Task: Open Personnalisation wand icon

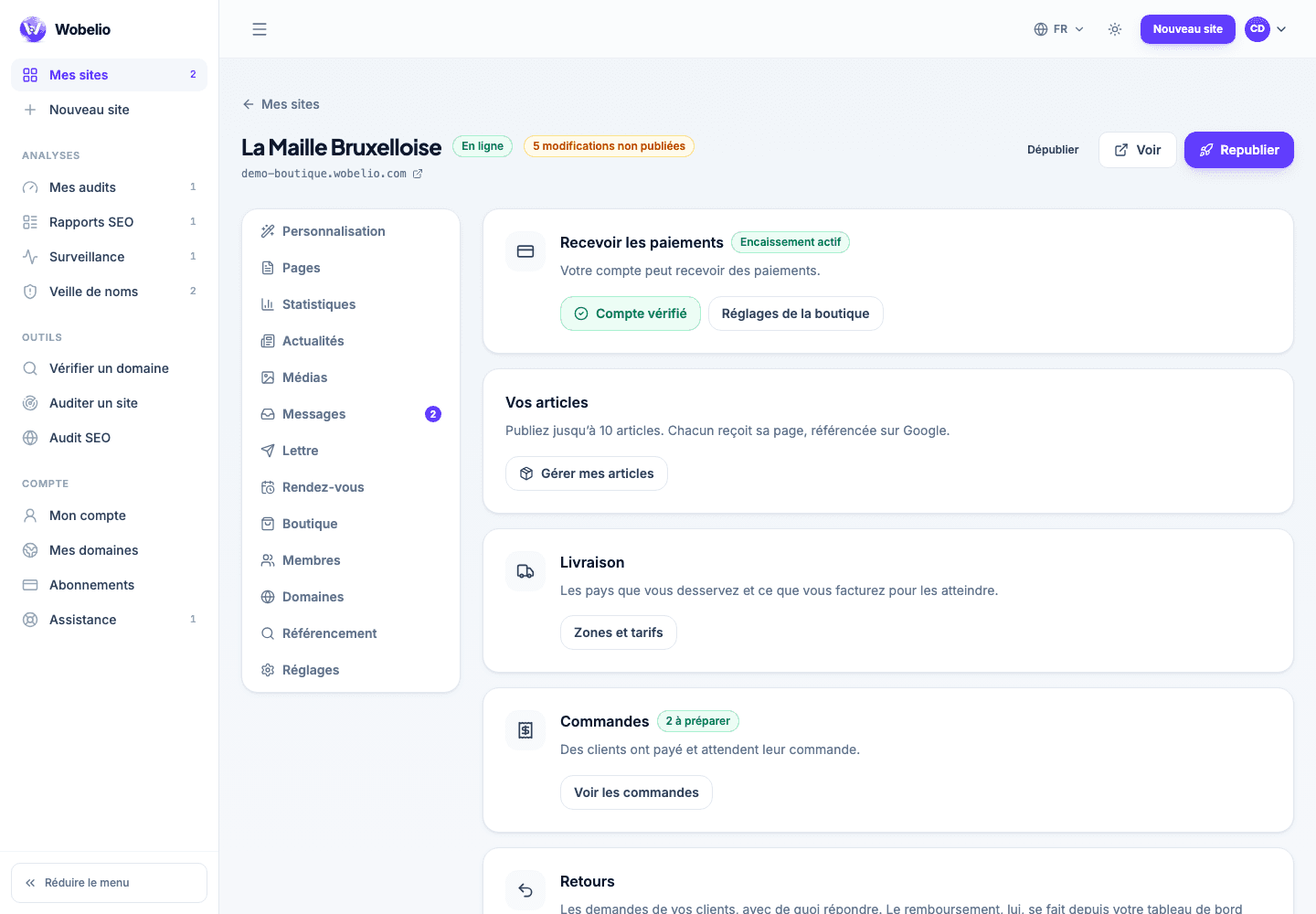Action: pyautogui.click(x=268, y=231)
